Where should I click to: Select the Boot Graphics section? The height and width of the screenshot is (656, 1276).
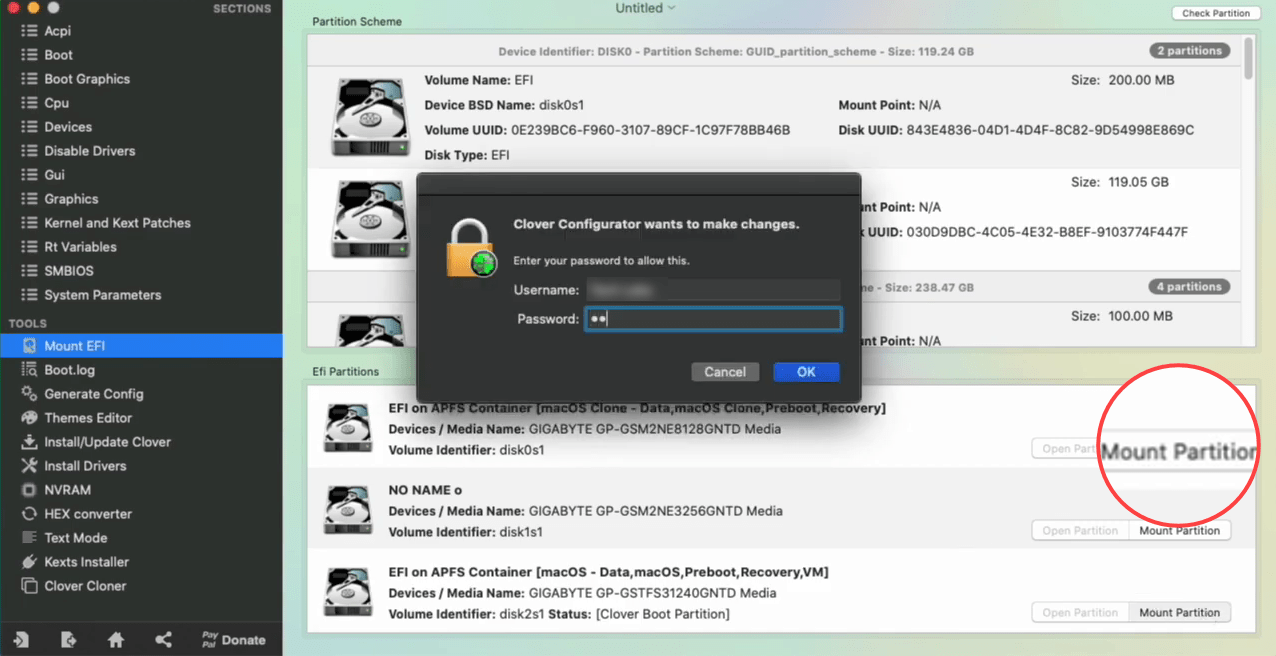[x=141, y=79]
